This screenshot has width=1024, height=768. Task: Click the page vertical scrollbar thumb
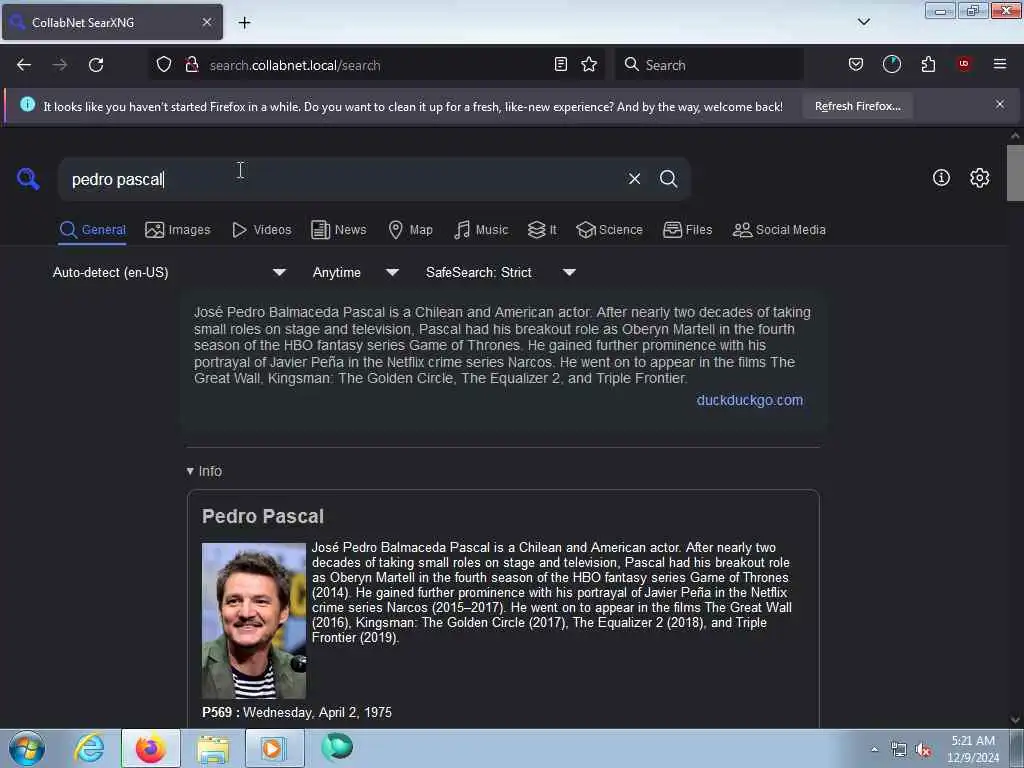(1015, 172)
